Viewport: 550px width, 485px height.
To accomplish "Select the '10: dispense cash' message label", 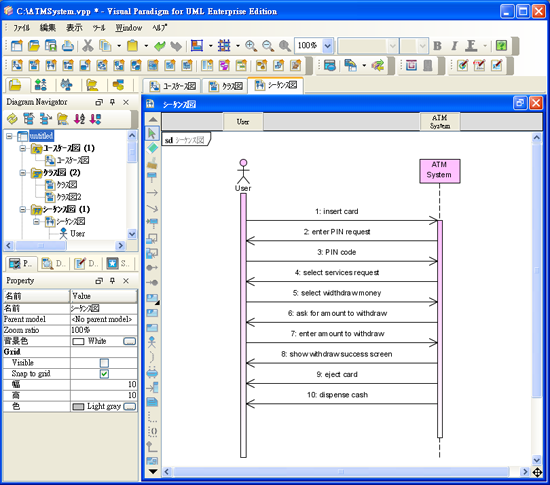I will [337, 395].
